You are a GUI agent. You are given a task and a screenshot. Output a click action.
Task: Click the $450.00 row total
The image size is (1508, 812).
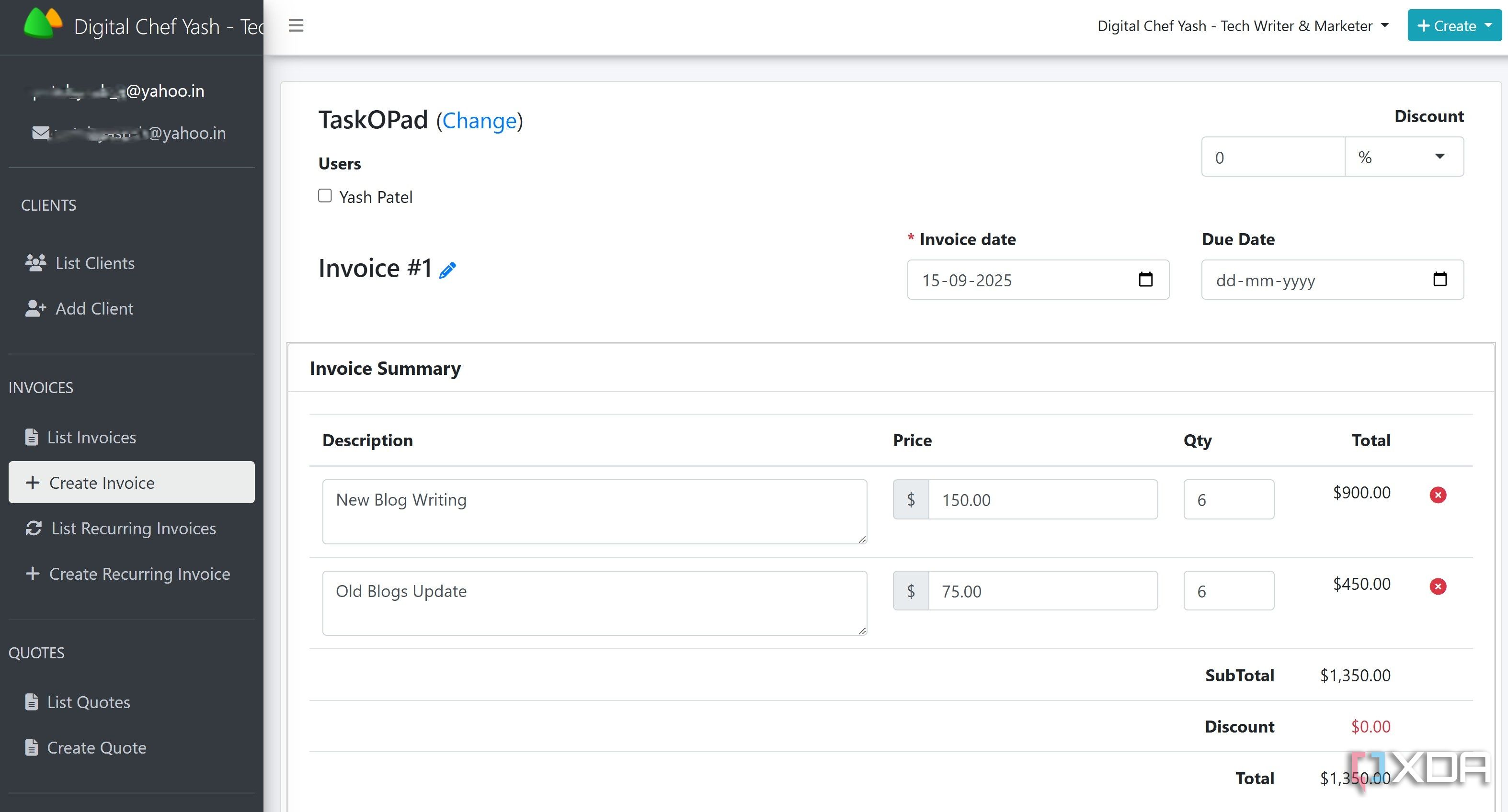point(1361,584)
